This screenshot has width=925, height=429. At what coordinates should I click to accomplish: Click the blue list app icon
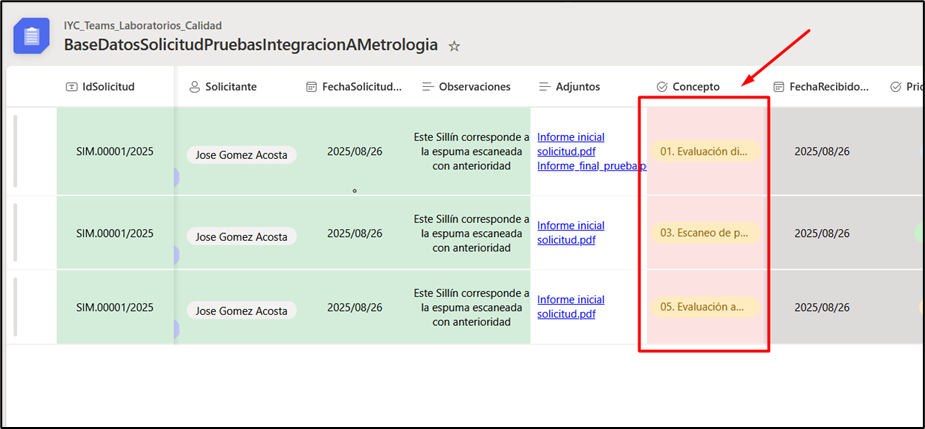coord(32,36)
